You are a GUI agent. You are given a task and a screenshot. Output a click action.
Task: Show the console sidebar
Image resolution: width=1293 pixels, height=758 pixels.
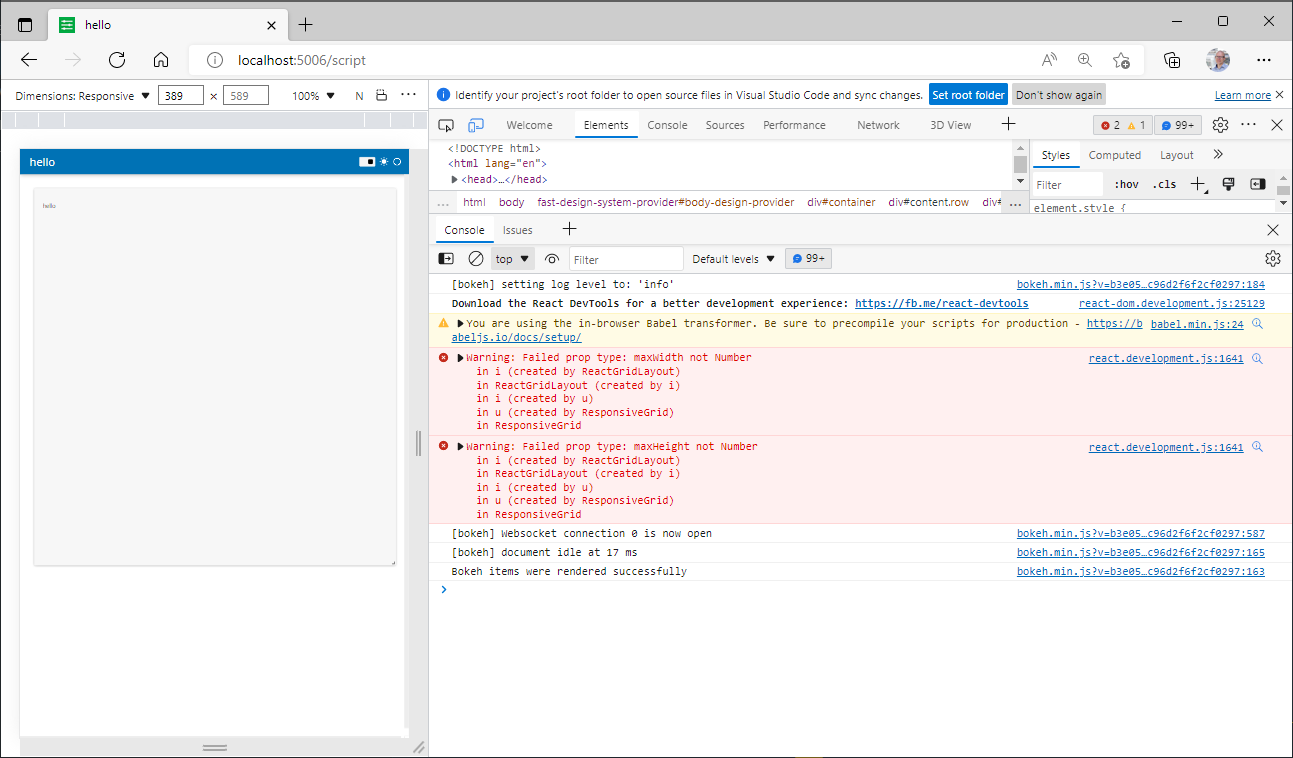(445, 258)
